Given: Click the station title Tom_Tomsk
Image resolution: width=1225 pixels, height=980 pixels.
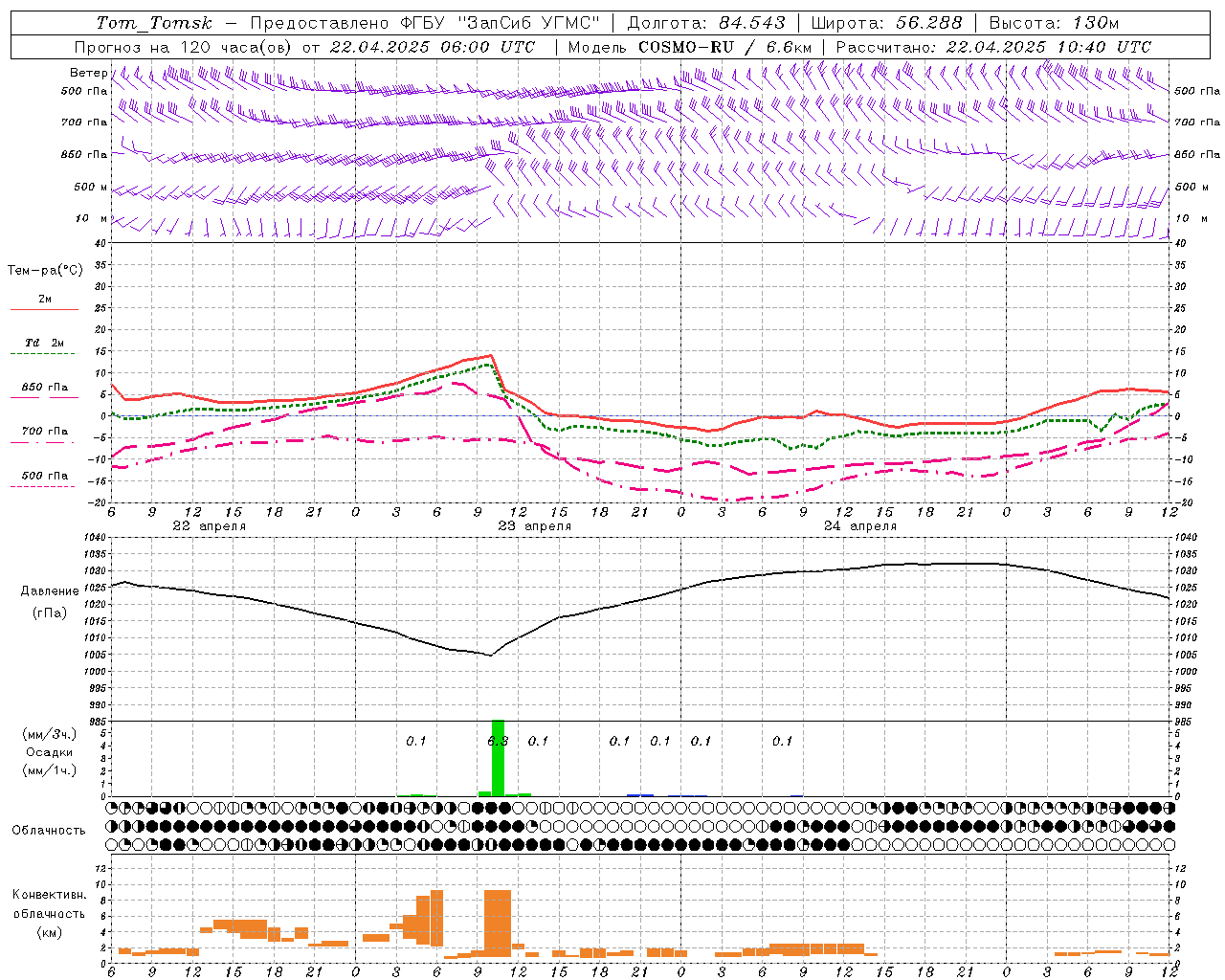Looking at the screenshot, I should click(154, 23).
